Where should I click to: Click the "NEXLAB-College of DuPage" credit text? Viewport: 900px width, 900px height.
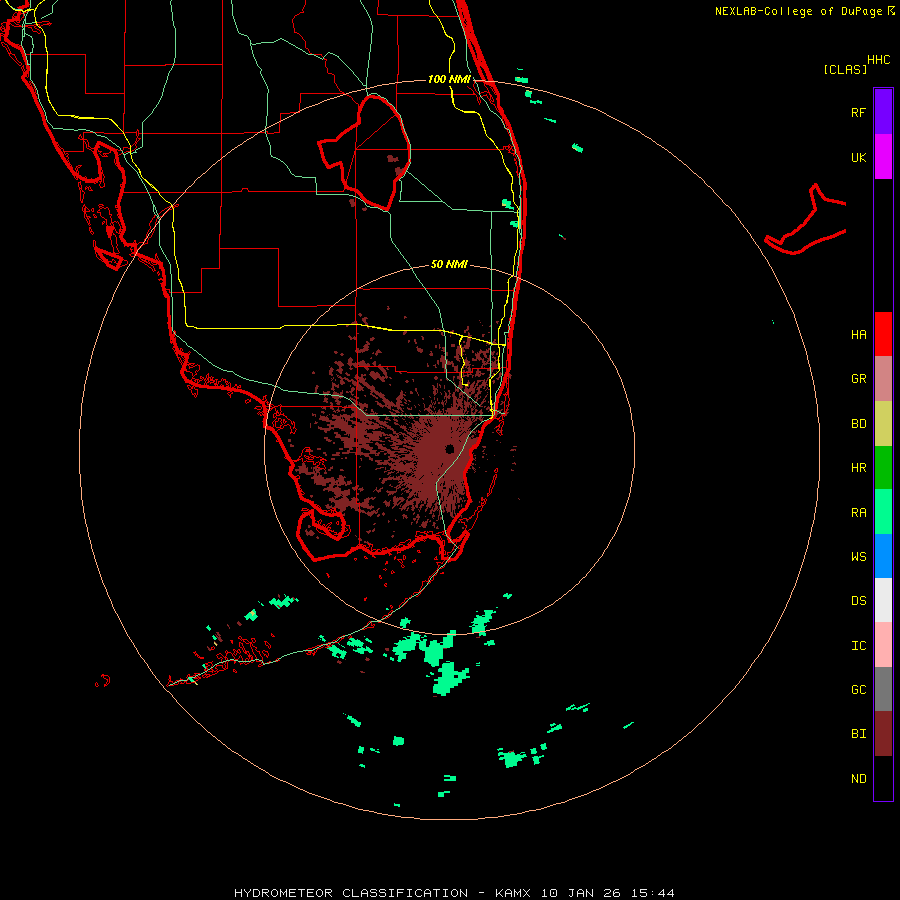(799, 11)
